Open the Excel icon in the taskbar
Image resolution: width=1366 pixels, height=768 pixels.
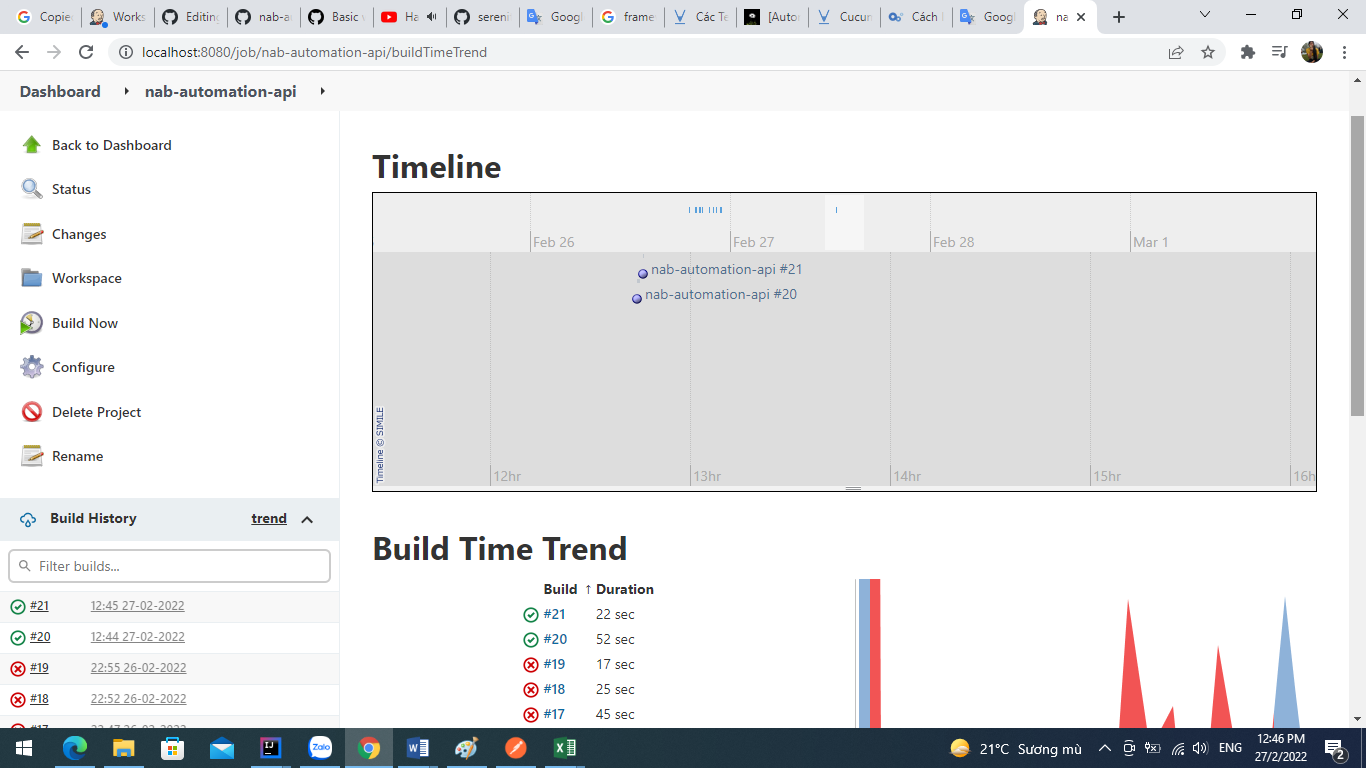(x=564, y=748)
